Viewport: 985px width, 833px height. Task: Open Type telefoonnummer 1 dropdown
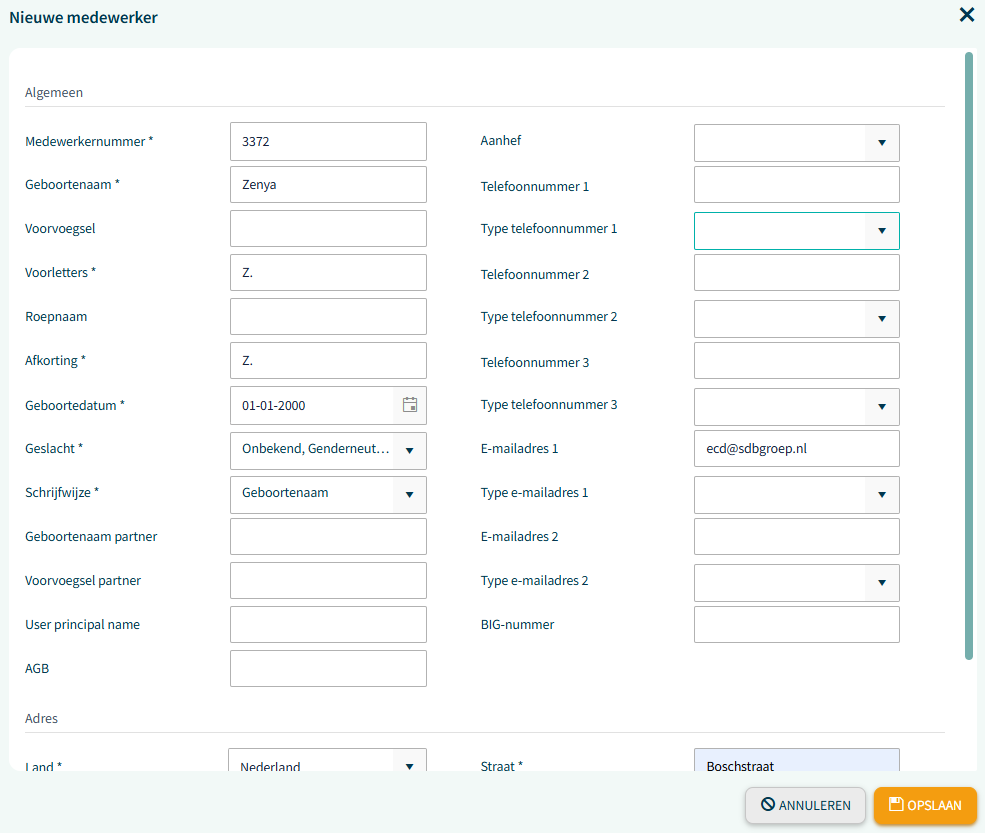tap(881, 231)
